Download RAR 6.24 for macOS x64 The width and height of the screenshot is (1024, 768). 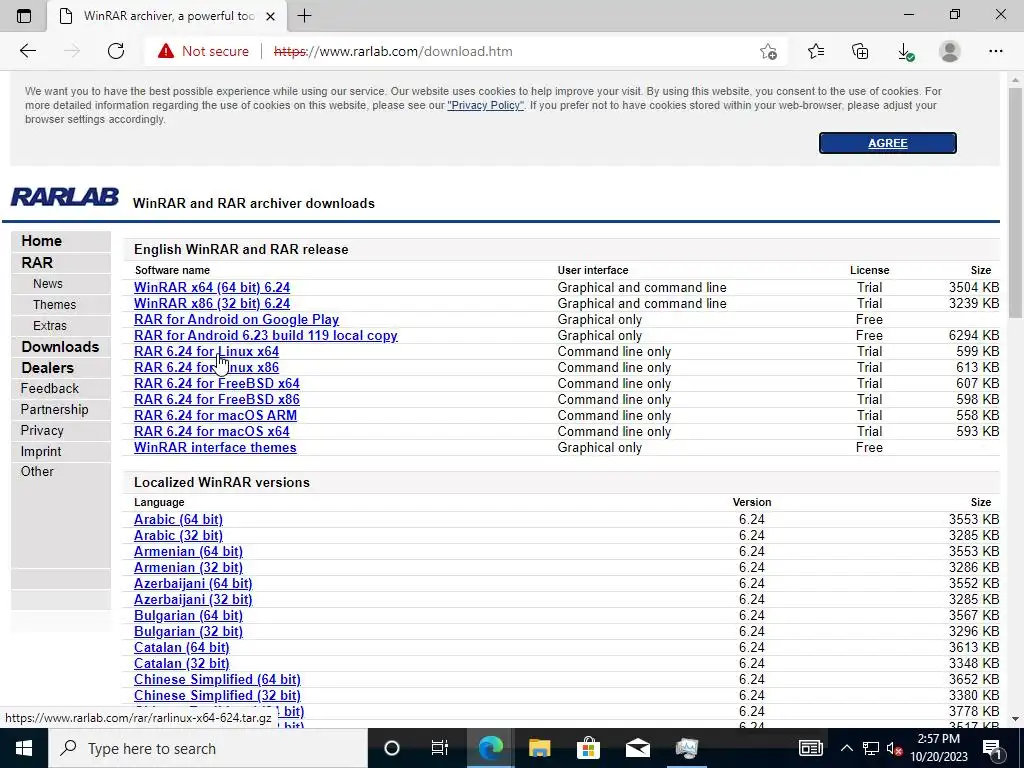pyautogui.click(x=212, y=431)
